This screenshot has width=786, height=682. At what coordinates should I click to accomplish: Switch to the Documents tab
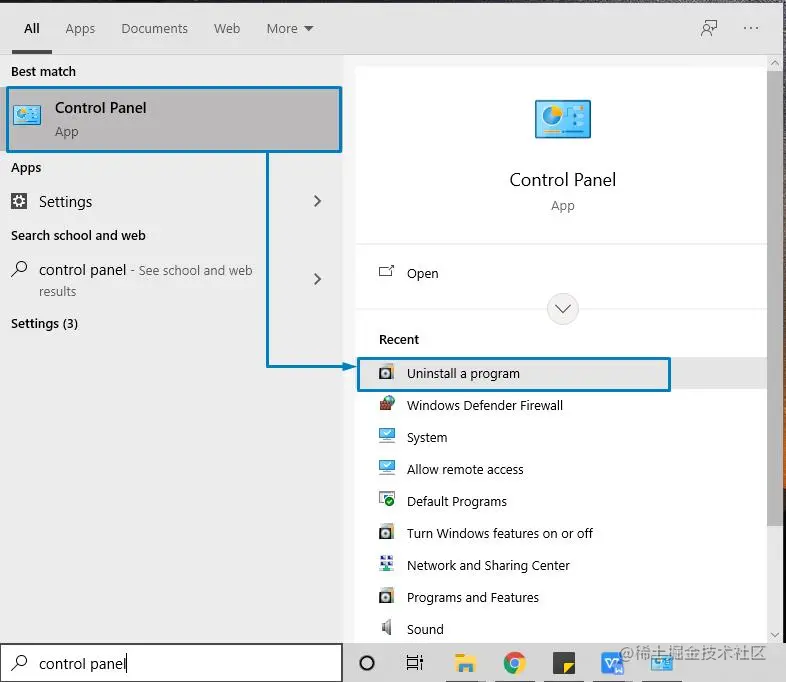[154, 29]
